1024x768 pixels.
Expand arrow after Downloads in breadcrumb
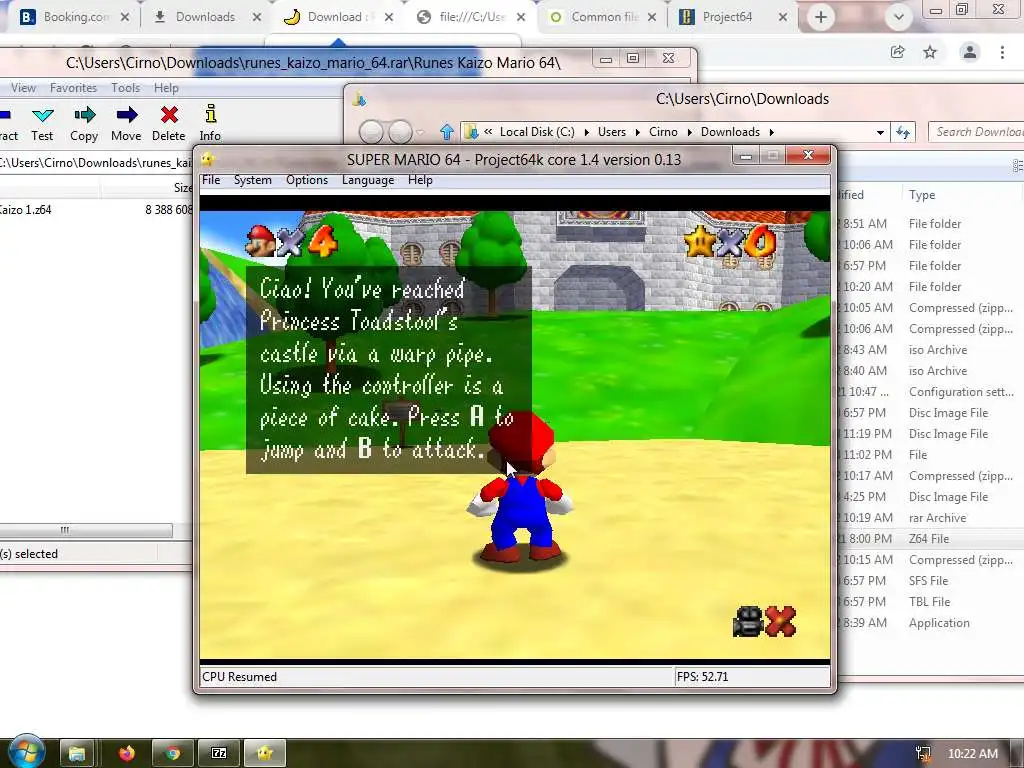click(771, 133)
